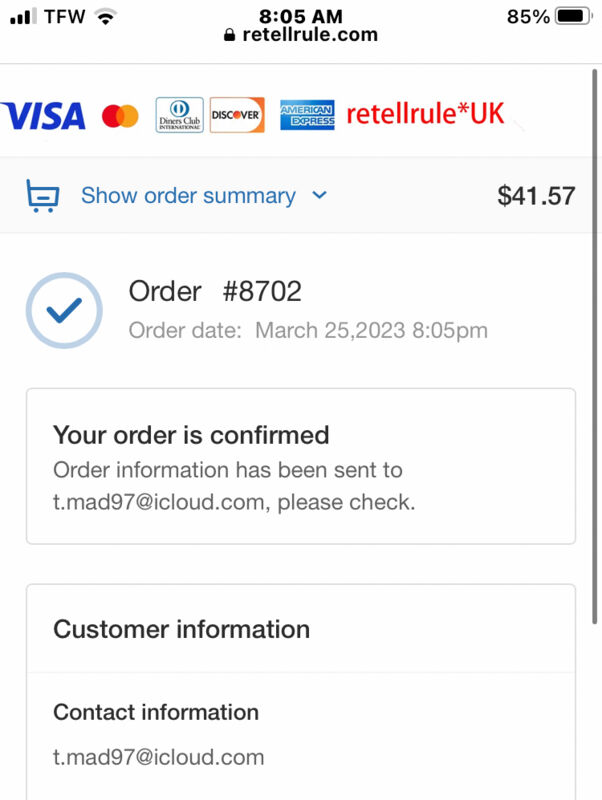The width and height of the screenshot is (602, 800).
Task: Click the red retellrule*UK text
Action: pyautogui.click(x=425, y=113)
